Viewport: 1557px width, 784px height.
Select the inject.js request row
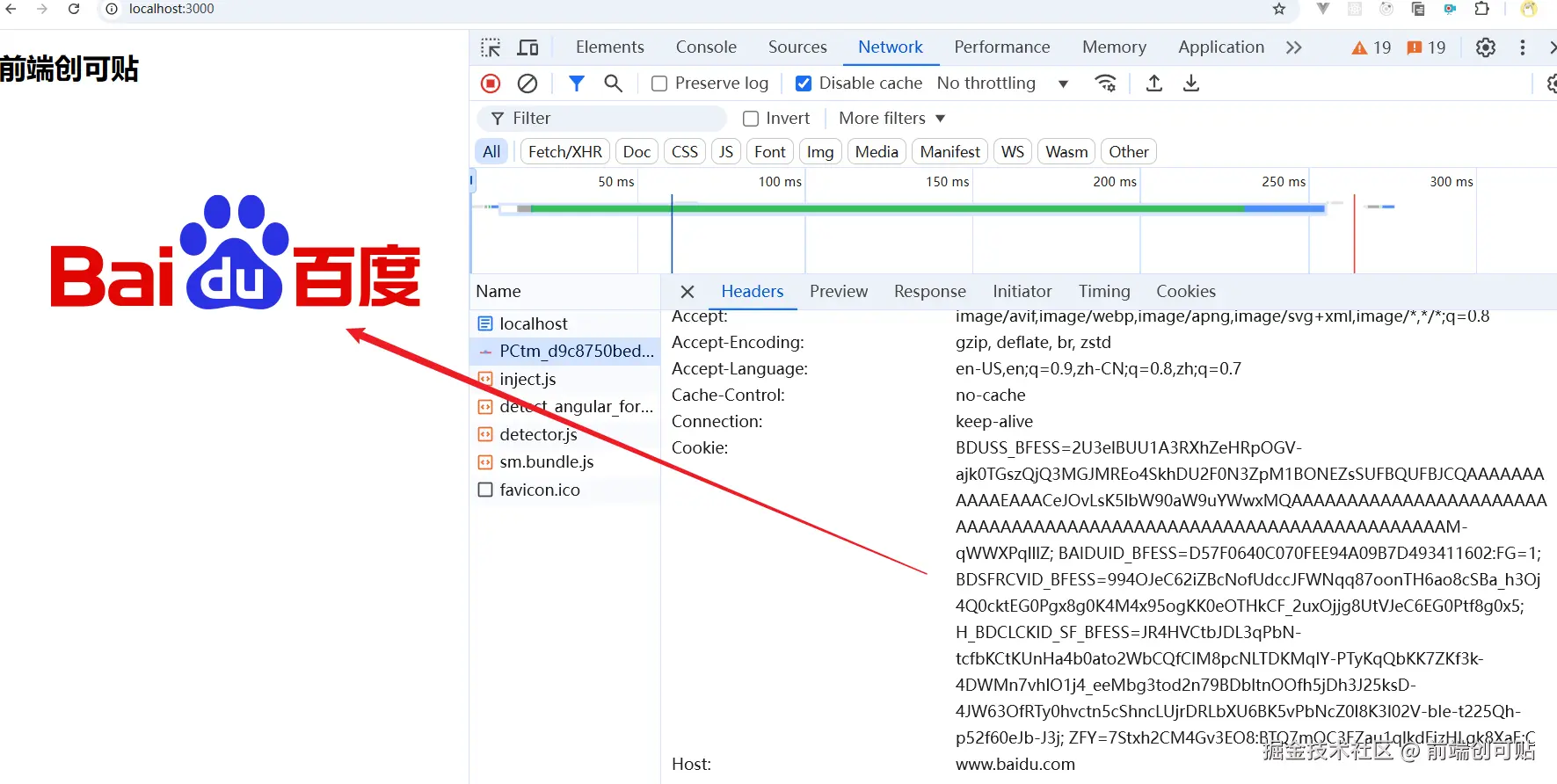click(x=565, y=379)
